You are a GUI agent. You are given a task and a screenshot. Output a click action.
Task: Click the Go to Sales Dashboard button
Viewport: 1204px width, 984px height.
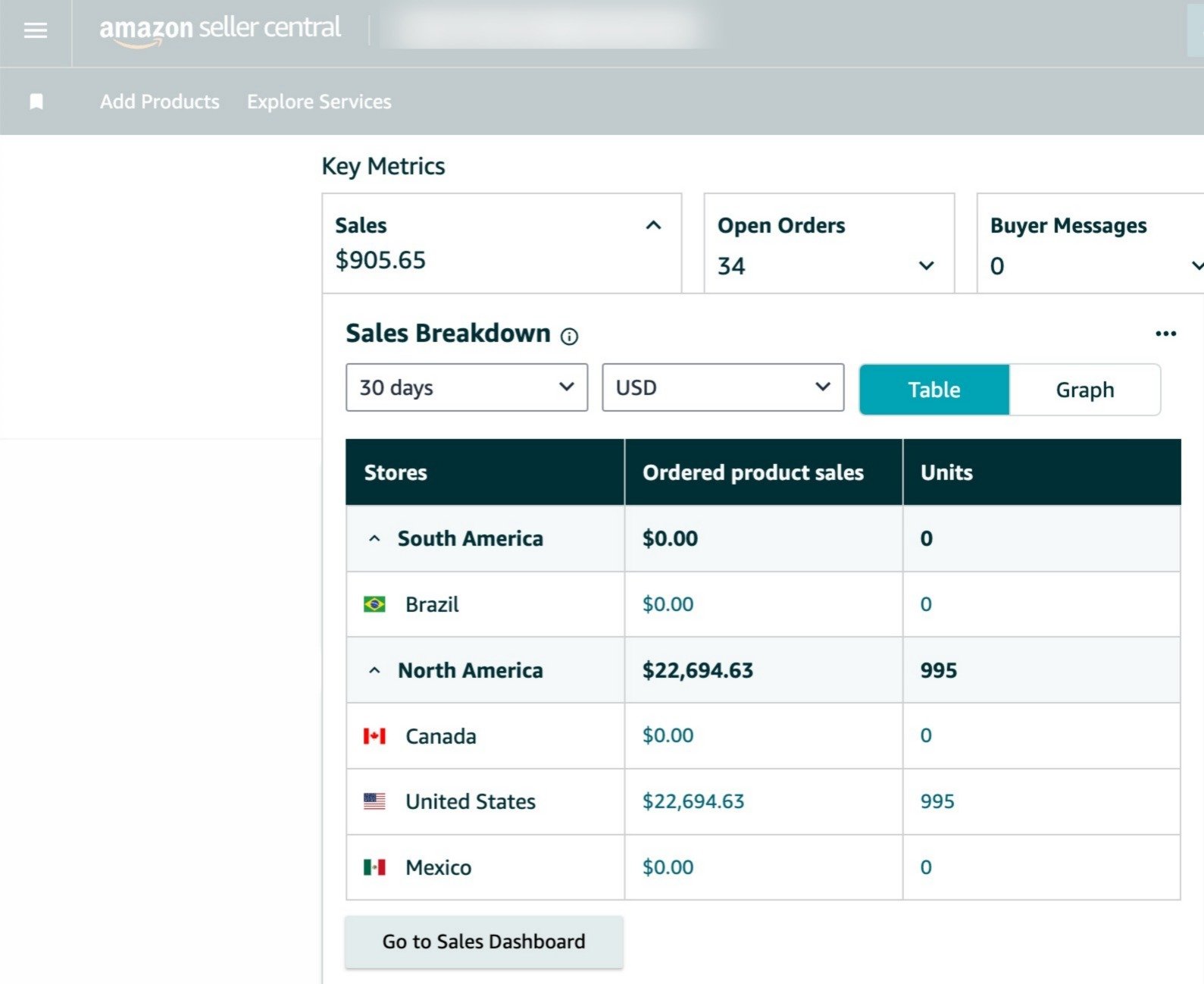(483, 942)
